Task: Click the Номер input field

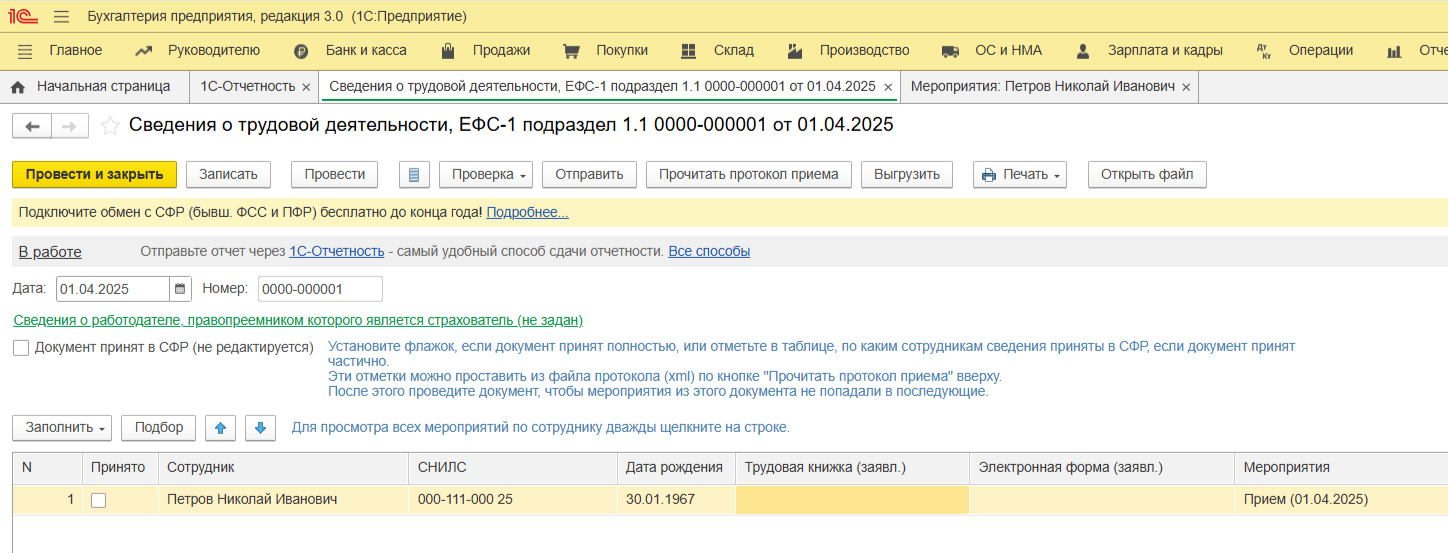Action: pos(320,289)
